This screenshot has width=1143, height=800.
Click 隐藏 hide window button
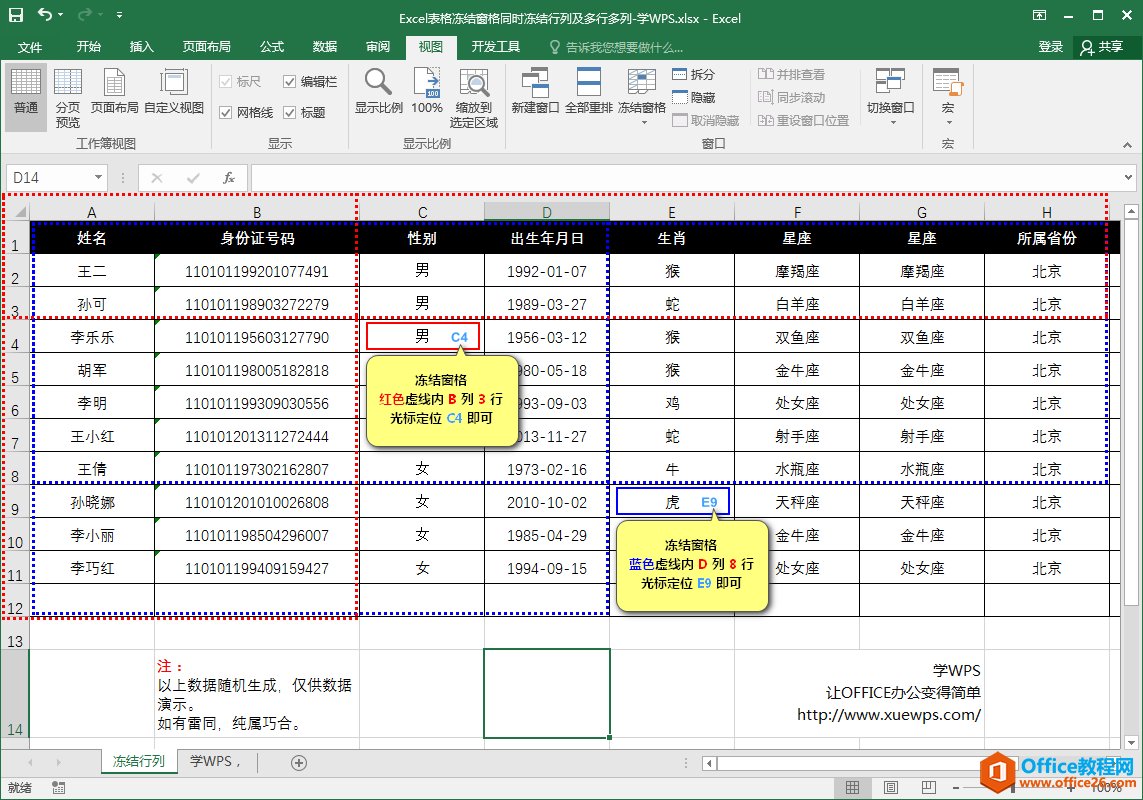693,97
